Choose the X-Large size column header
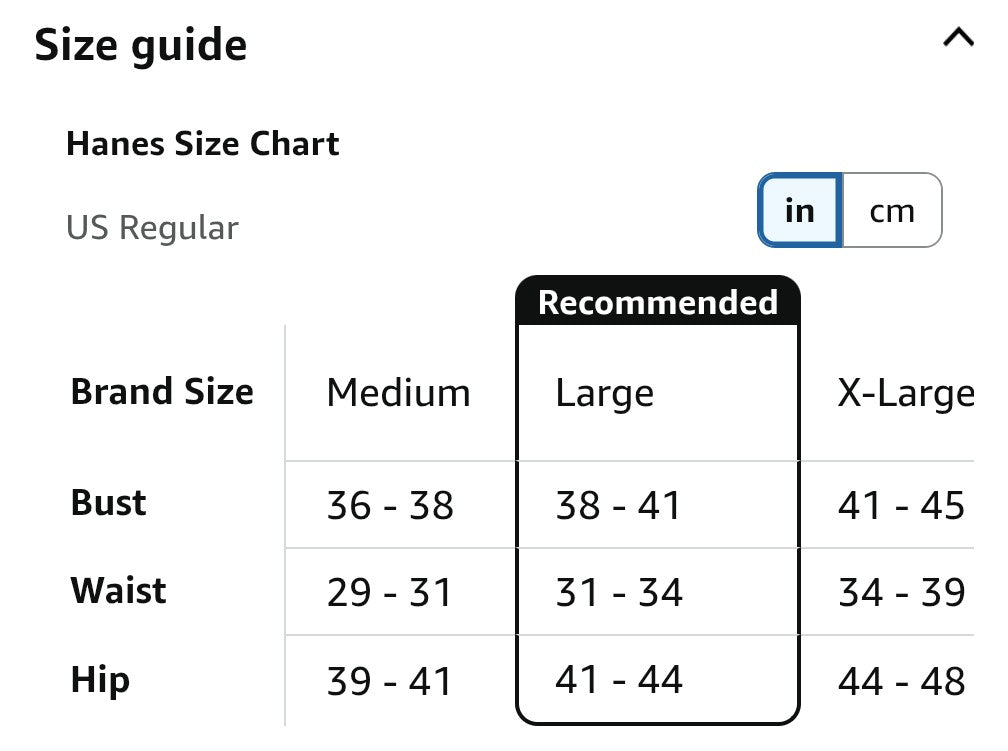The width and height of the screenshot is (1008, 751). [905, 393]
